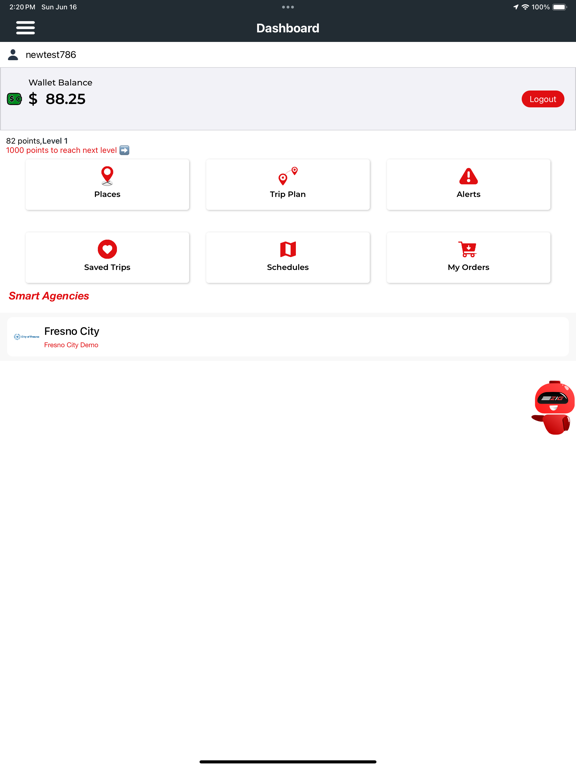Tap the Schedules folded map icon
576x768 pixels.
coord(288,249)
